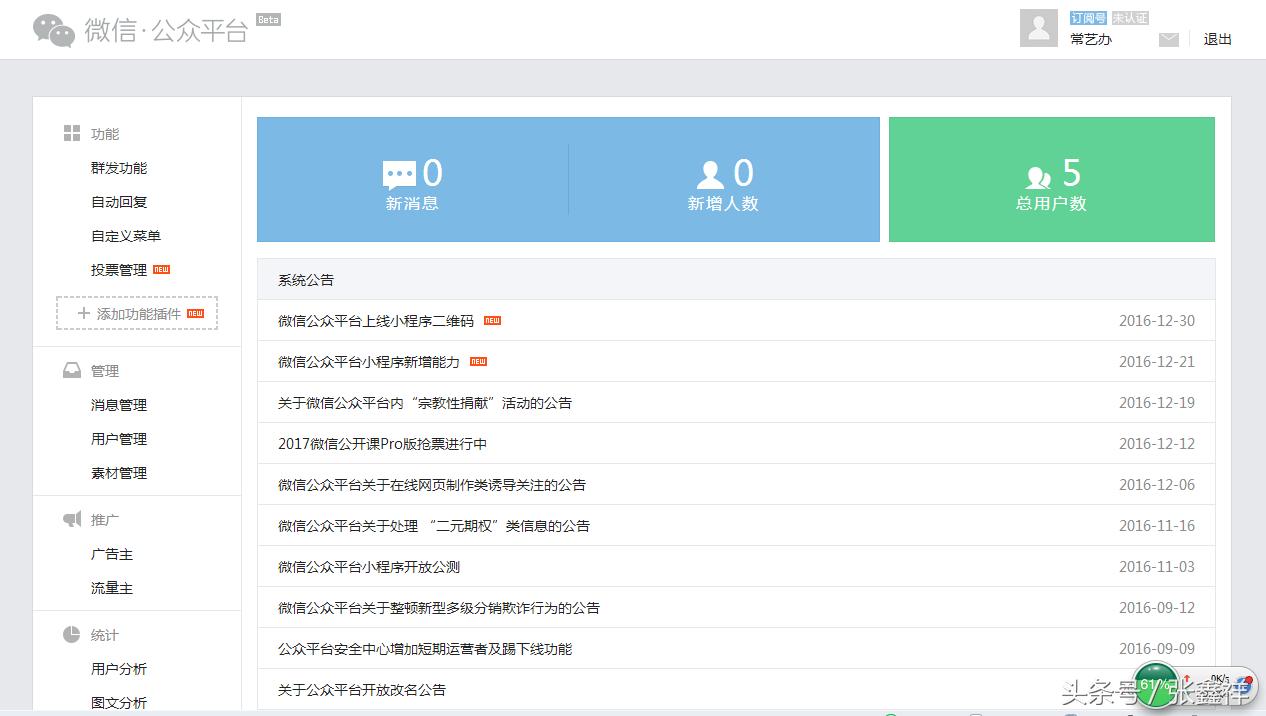The height and width of the screenshot is (716, 1266).
Task: Click the WeChat Official Platform logo icon
Action: (54, 29)
